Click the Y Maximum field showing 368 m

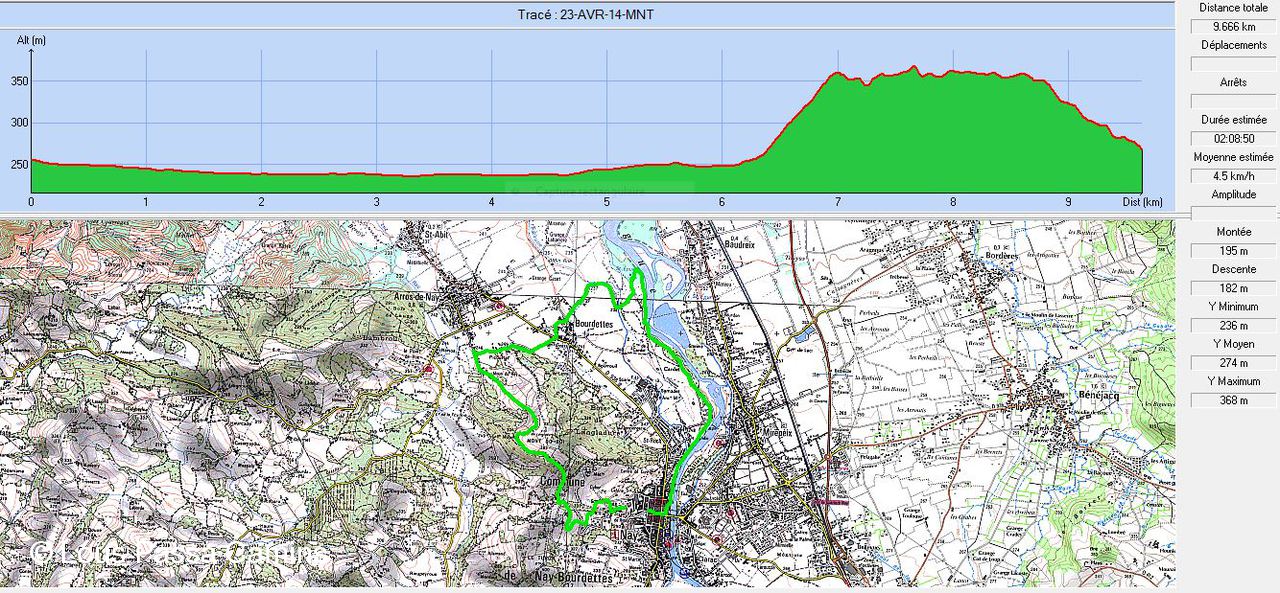click(x=1232, y=401)
